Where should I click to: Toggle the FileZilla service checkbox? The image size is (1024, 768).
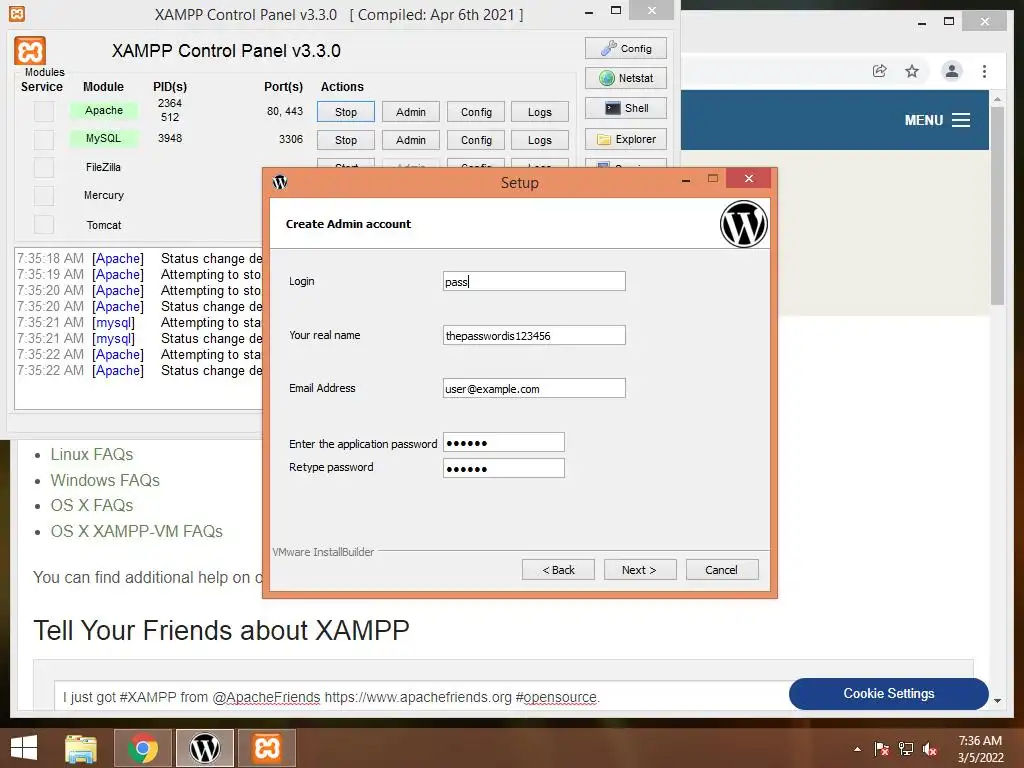click(x=44, y=167)
